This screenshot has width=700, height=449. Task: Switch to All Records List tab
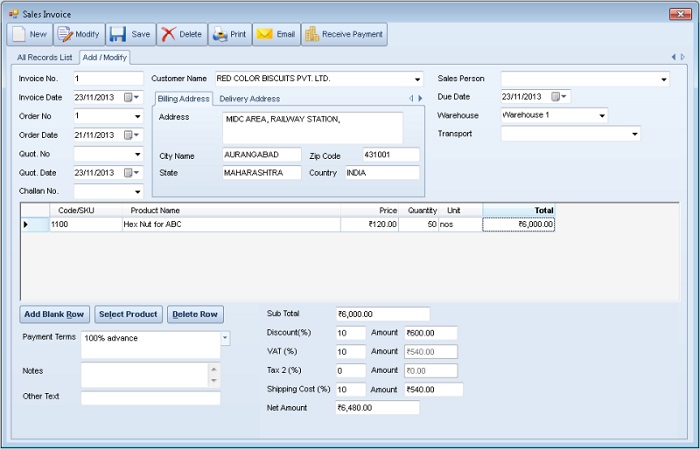click(44, 57)
